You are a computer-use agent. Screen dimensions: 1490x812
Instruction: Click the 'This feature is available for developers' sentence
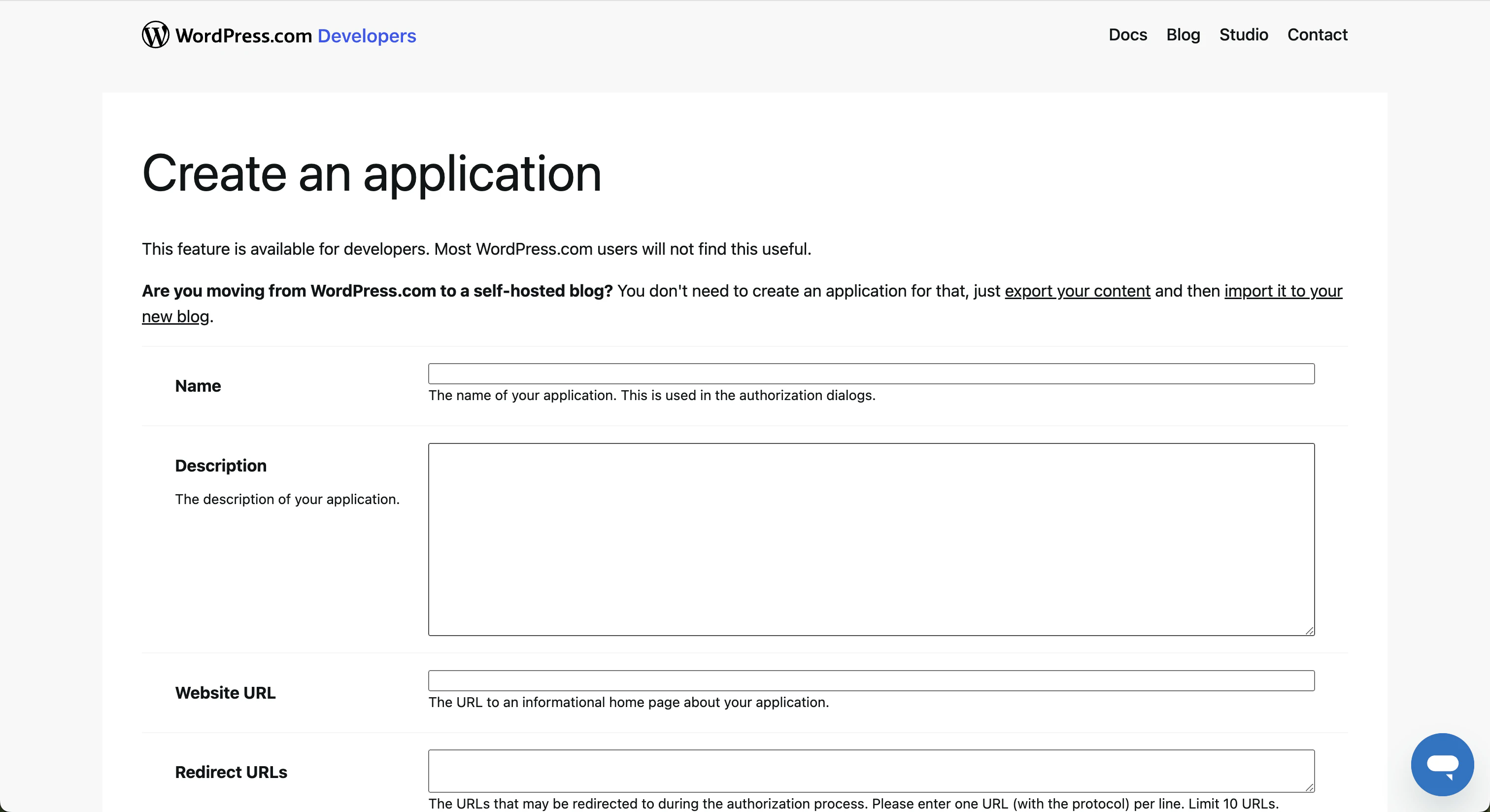coord(476,249)
